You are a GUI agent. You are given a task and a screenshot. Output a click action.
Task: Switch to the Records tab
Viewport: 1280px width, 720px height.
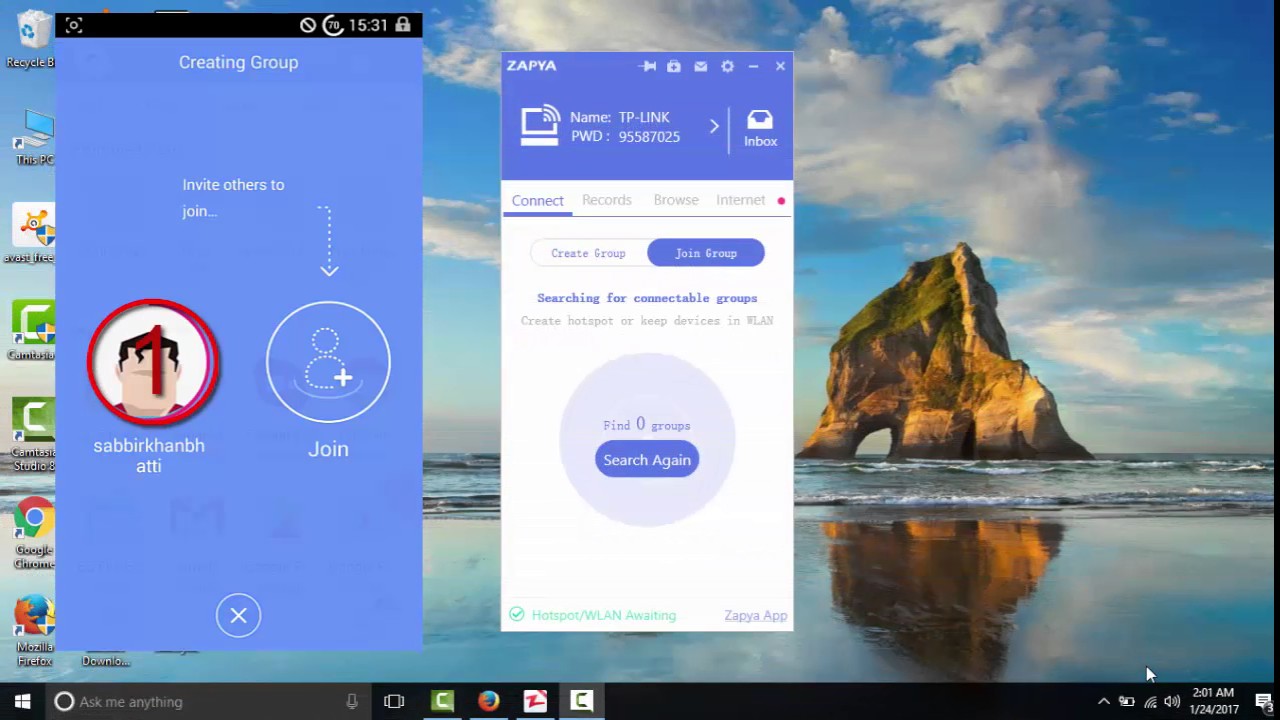pyautogui.click(x=607, y=200)
